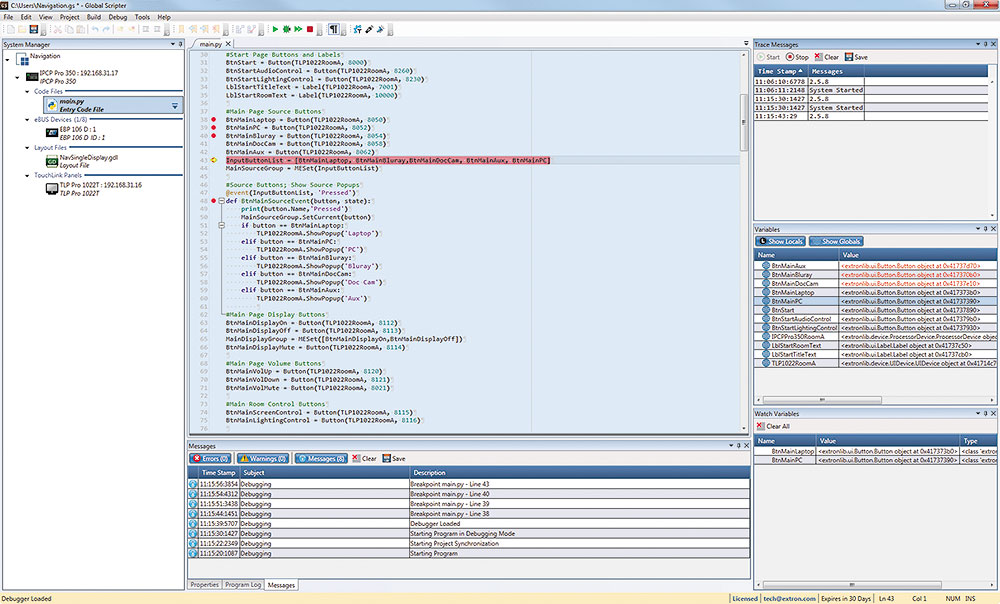1000x604 pixels.
Task: Toggle Show Globals in Variables panel
Action: [836, 241]
